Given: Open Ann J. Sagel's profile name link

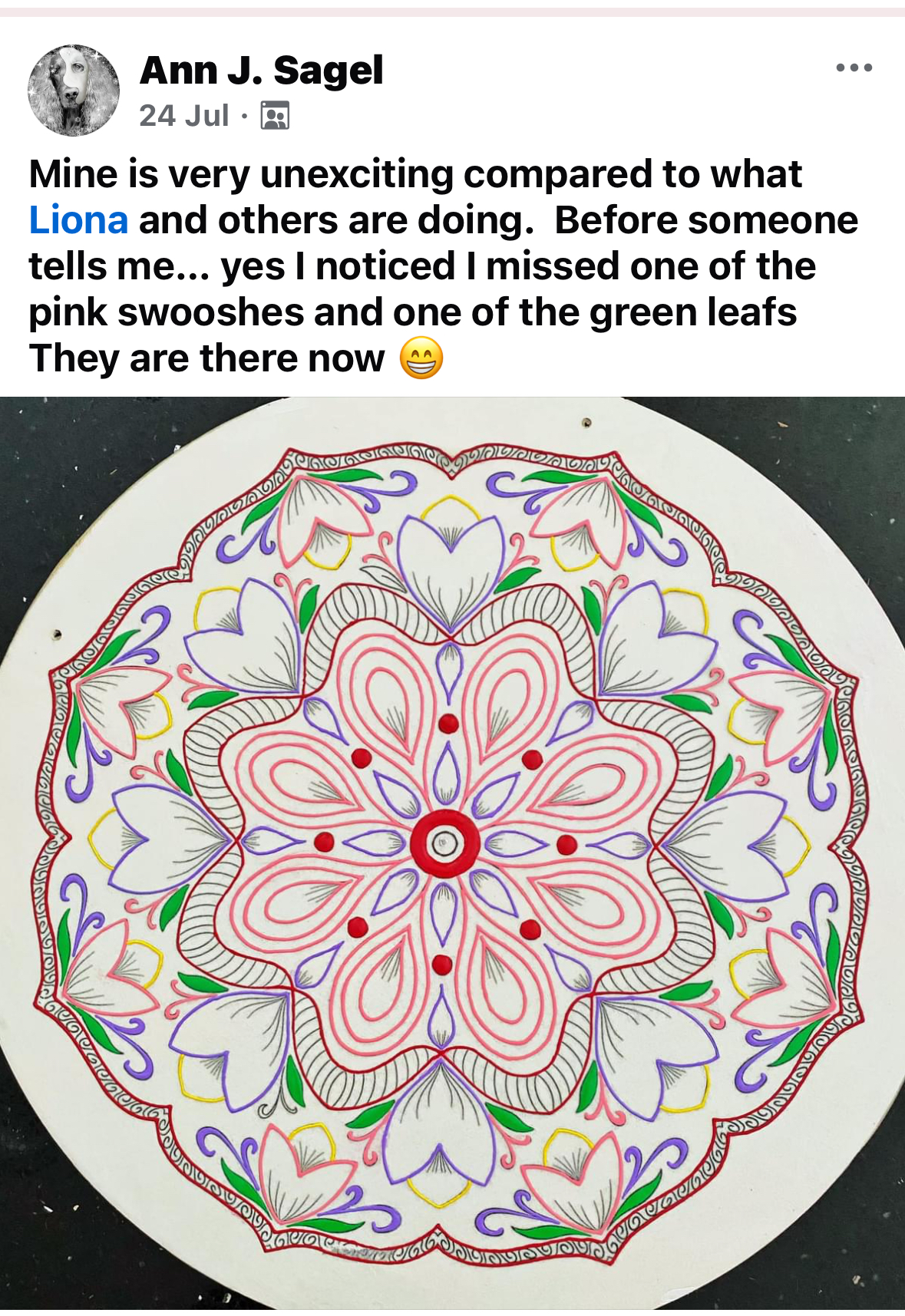Looking at the screenshot, I should coord(262,71).
